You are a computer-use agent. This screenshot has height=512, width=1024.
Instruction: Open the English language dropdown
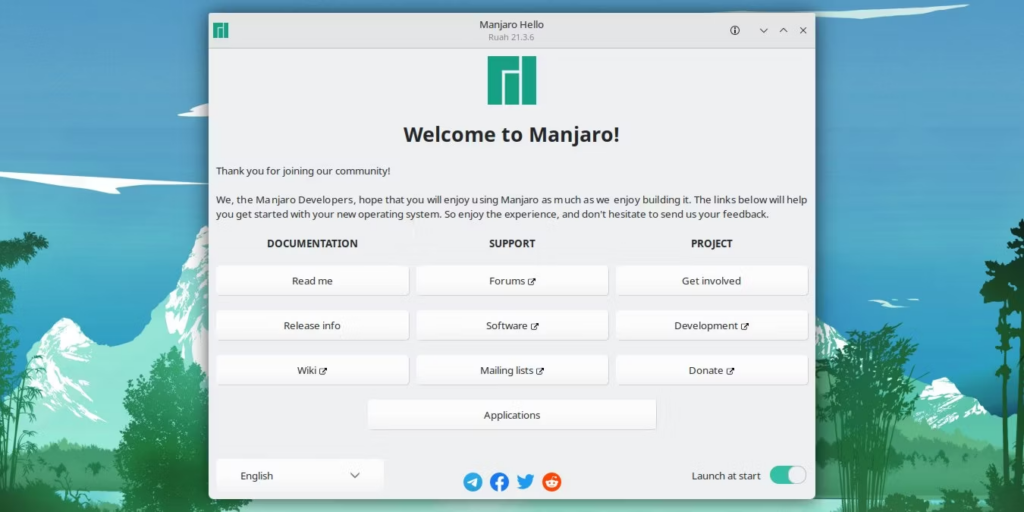pos(300,475)
